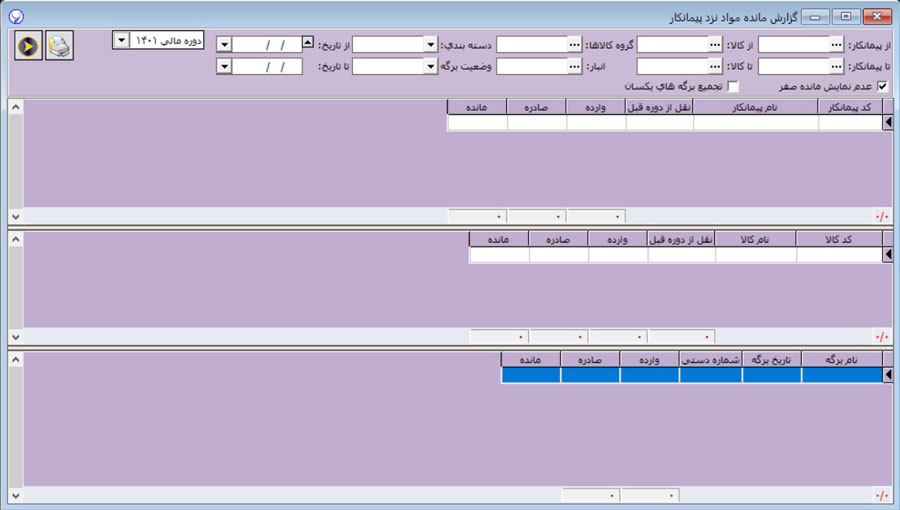Image resolution: width=900 pixels, height=510 pixels.
Task: Enable 'تجمیع برگه های یکسان' checkbox
Action: (x=733, y=87)
